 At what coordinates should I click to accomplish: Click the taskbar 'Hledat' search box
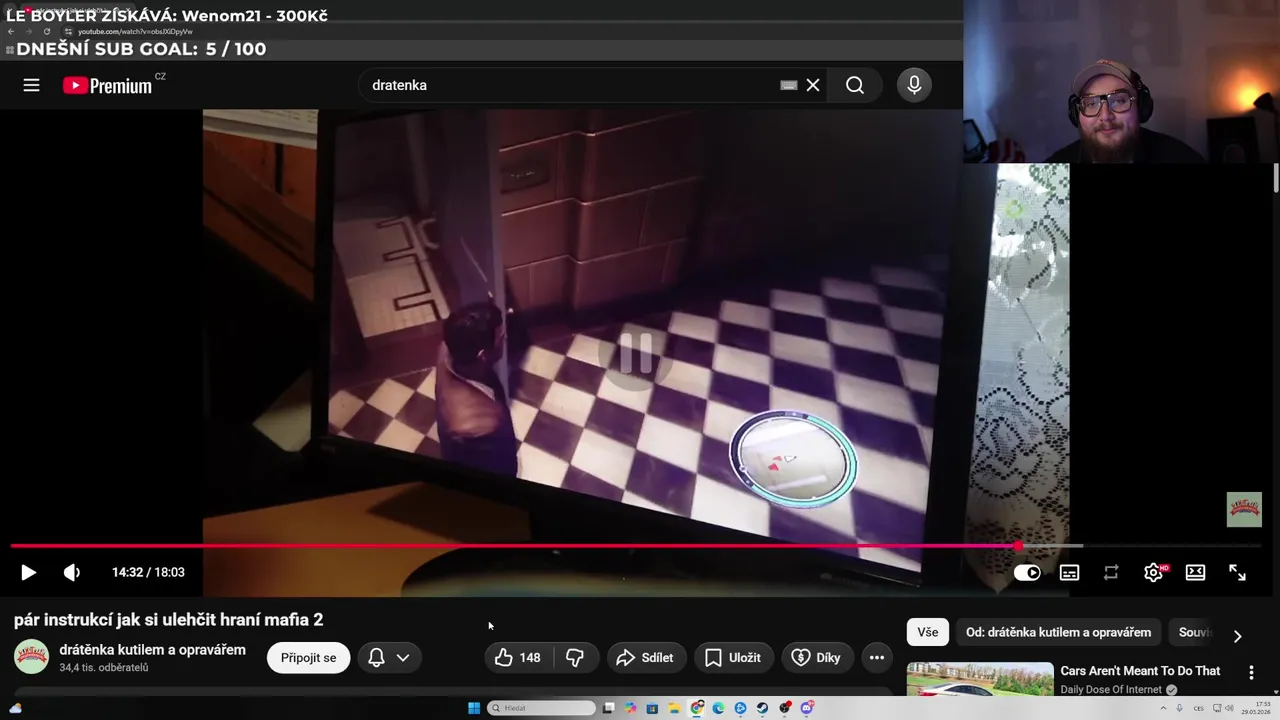pos(541,708)
